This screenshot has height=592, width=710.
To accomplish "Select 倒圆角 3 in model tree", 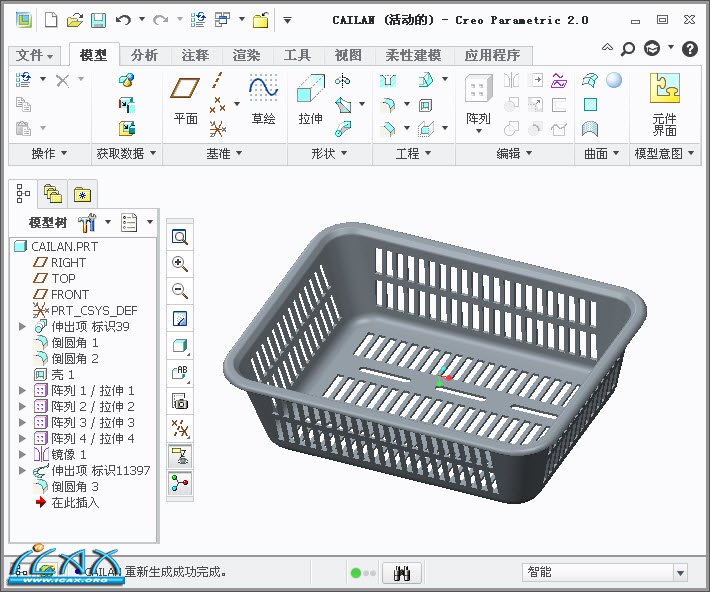I will (75, 486).
